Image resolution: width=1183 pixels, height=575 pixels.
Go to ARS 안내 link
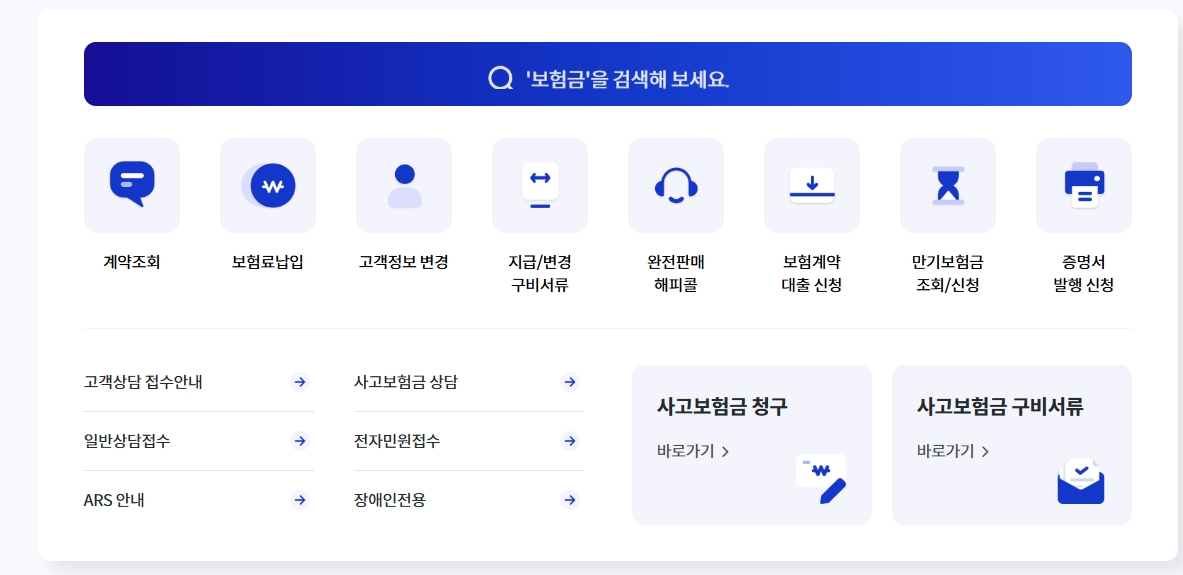(114, 500)
